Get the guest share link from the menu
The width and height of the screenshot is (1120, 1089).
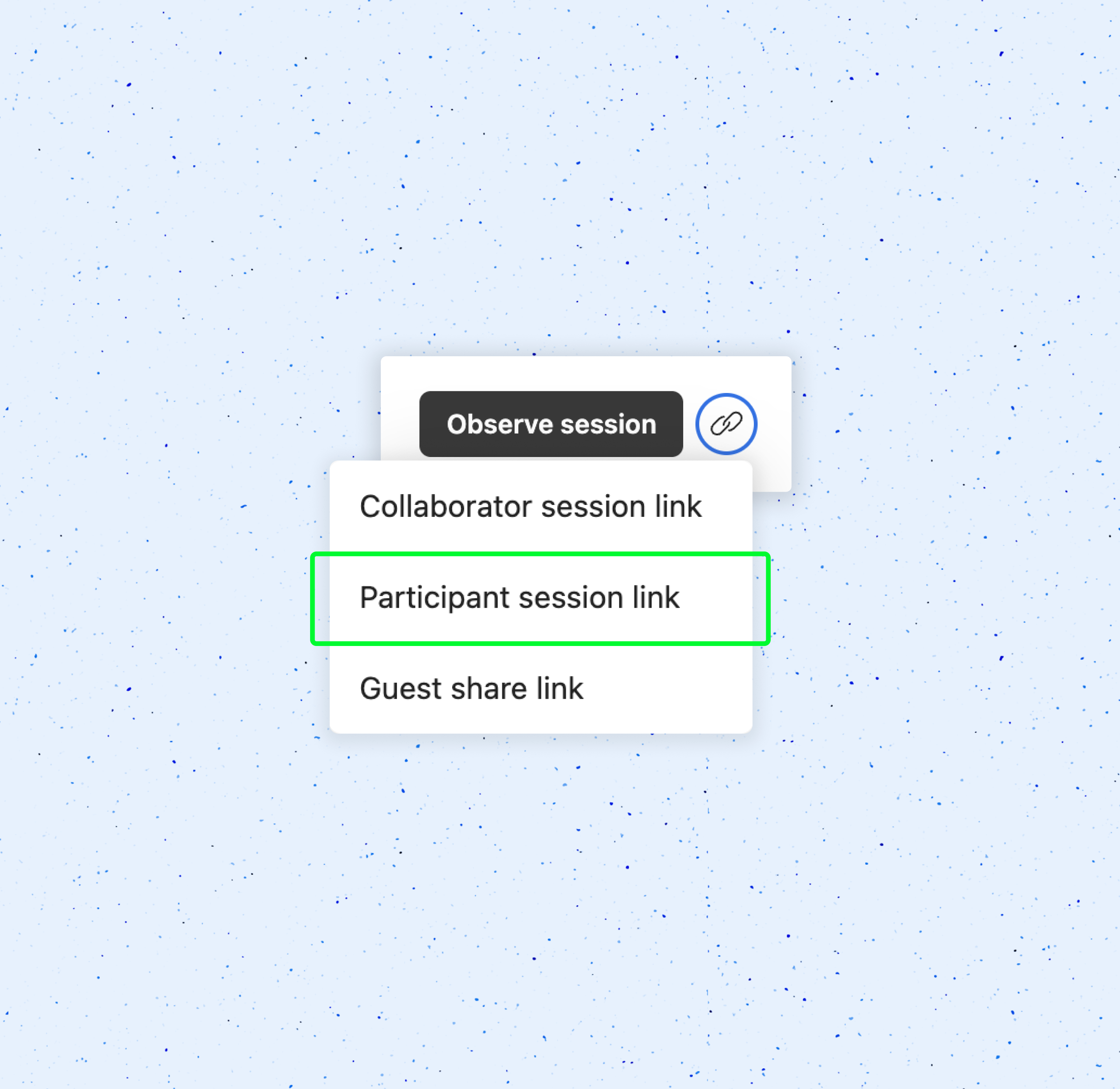[540, 689]
